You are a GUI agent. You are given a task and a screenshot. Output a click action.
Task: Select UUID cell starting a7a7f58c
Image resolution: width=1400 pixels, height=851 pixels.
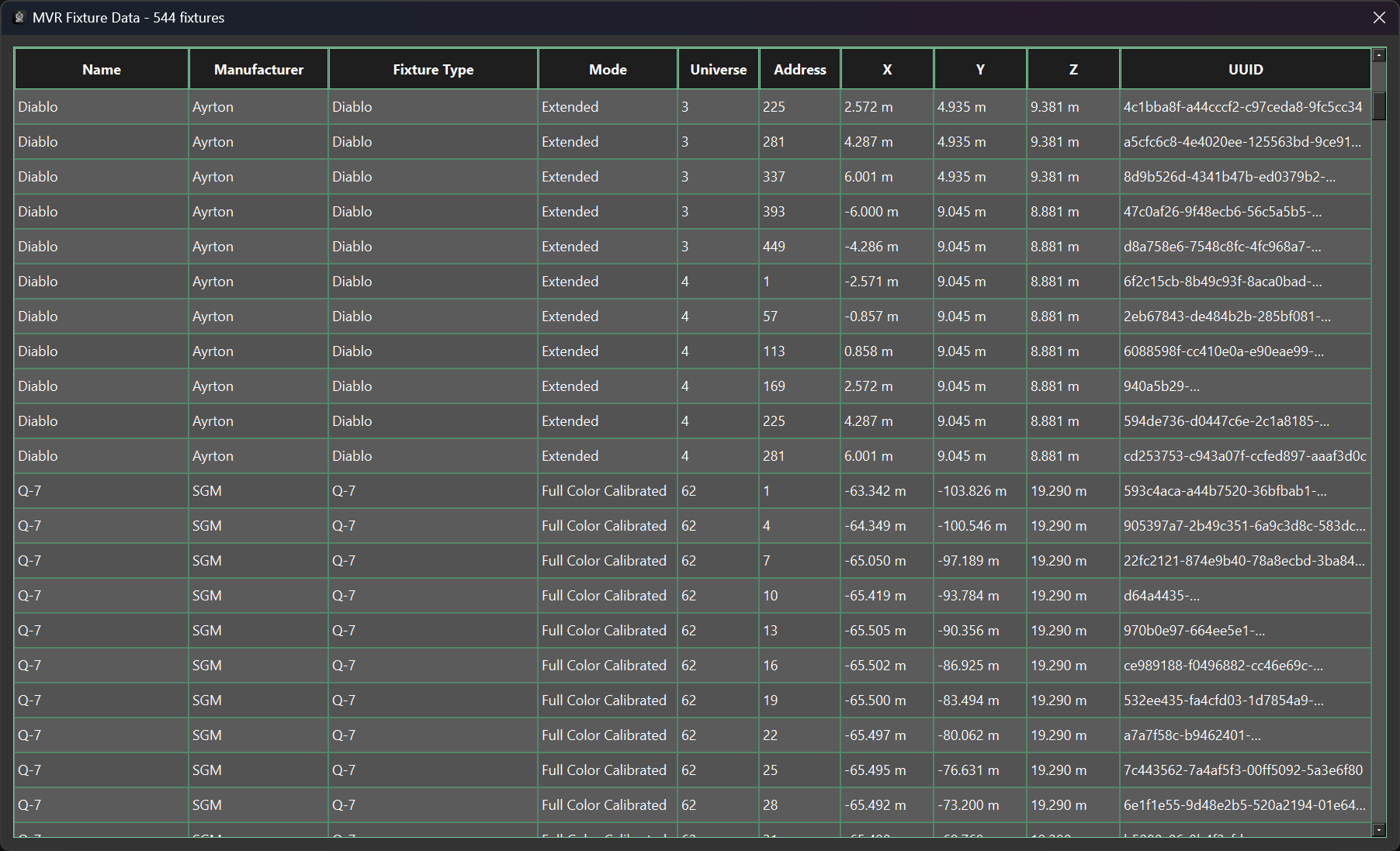[x=1246, y=735]
